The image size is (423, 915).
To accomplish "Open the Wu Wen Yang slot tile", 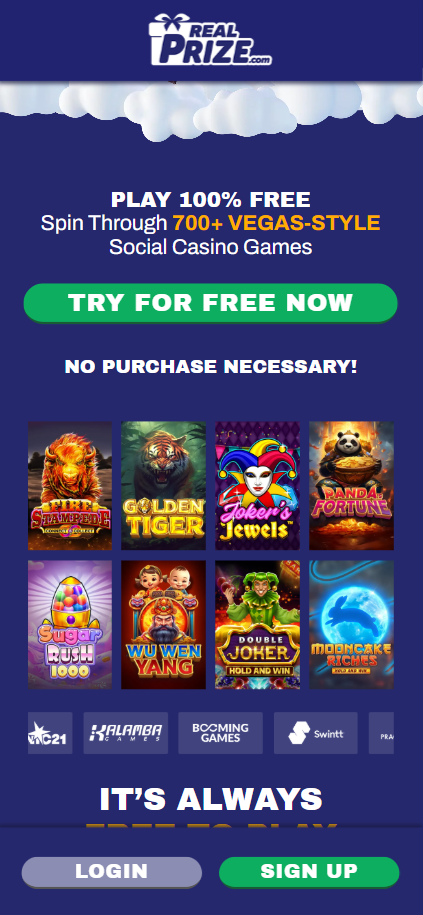I will coord(163,624).
